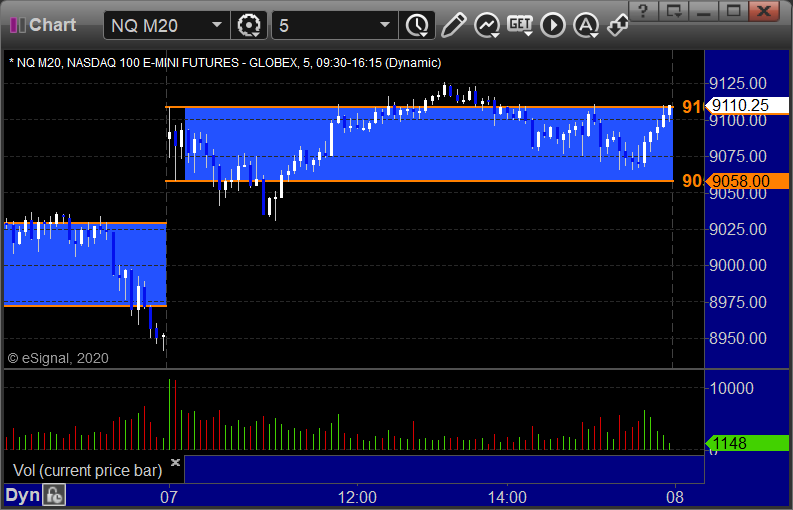Image resolution: width=793 pixels, height=510 pixels.
Task: Open the help question mark button
Action: tap(643, 10)
